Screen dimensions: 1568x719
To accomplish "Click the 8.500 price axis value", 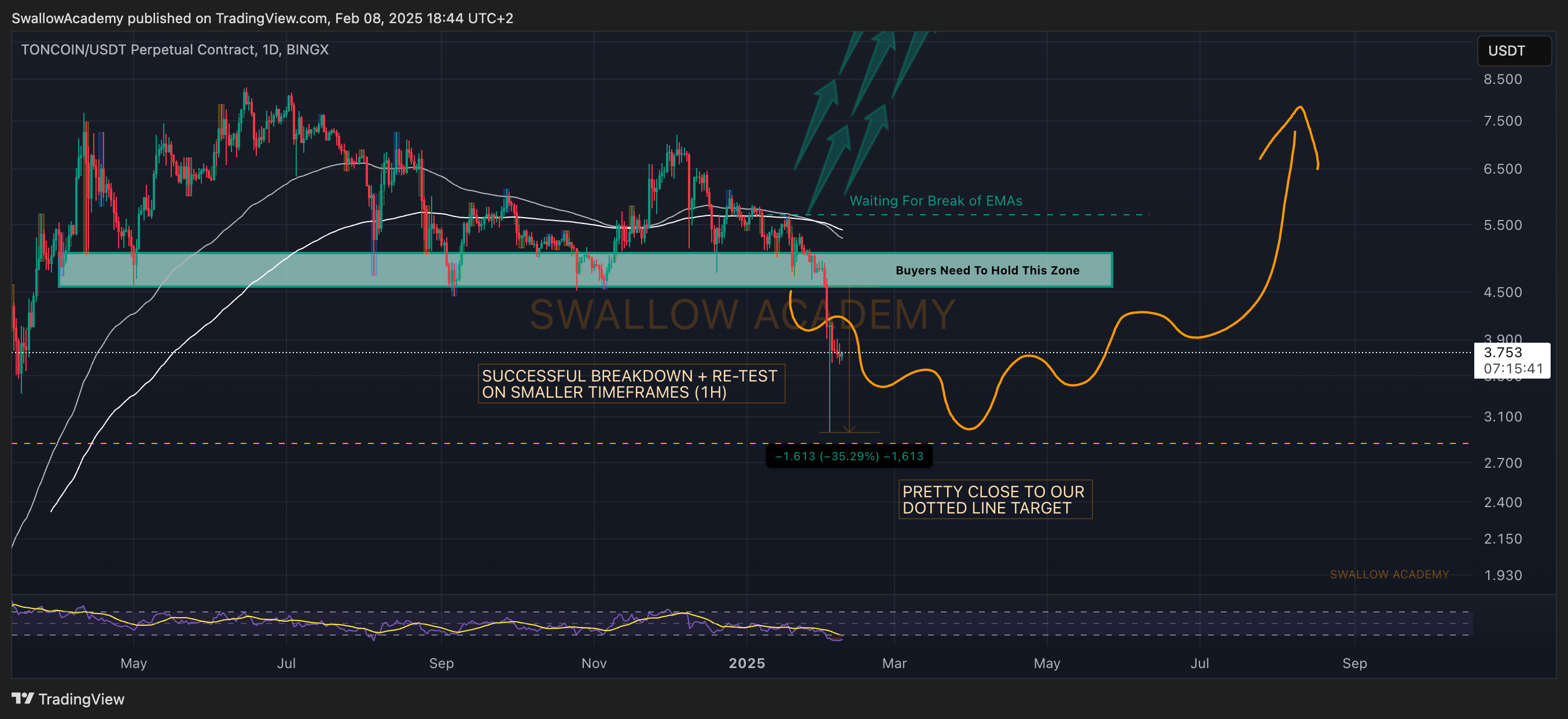I will click(x=1502, y=79).
